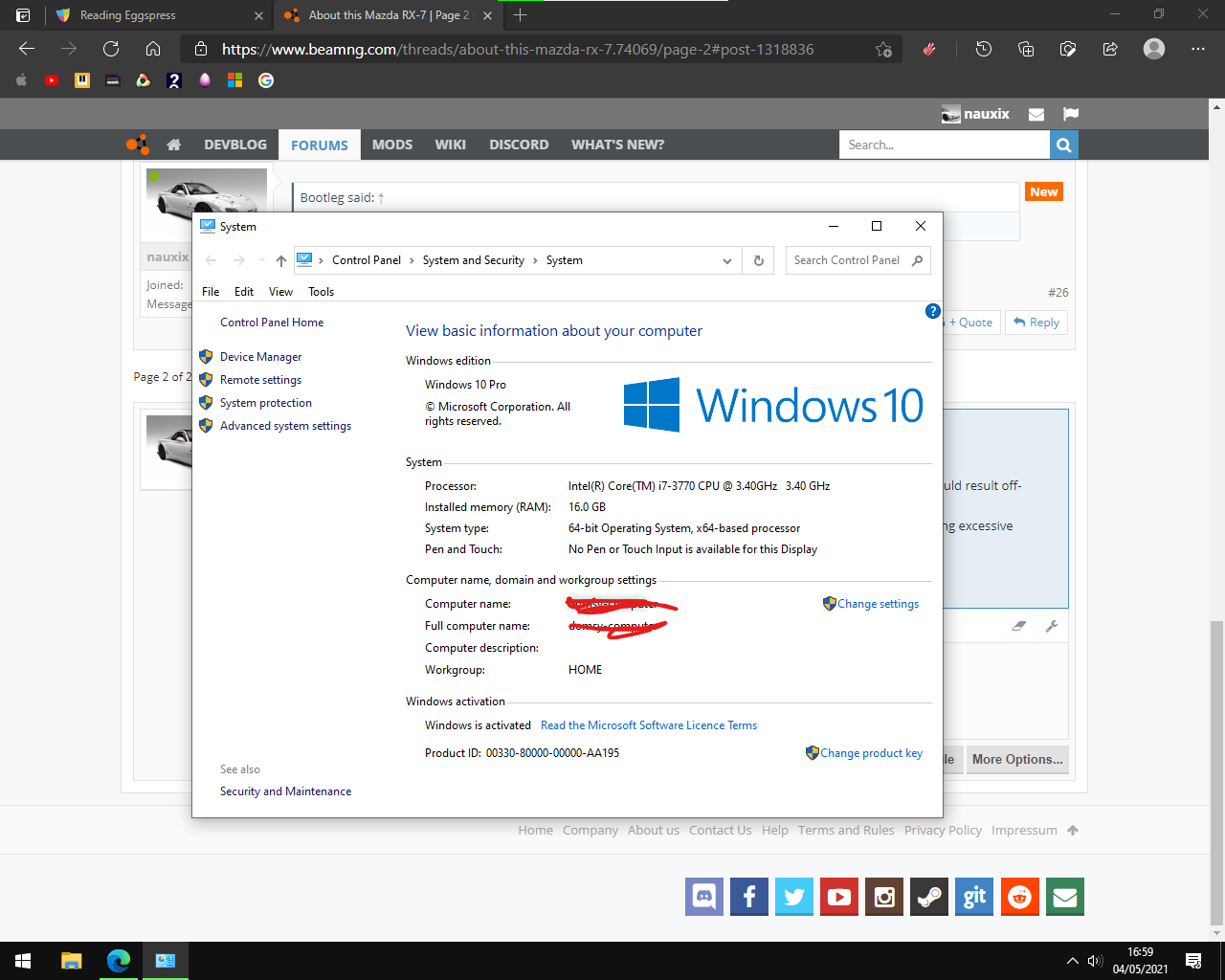1225x980 pixels.
Task: Open YouTube footer social icon
Action: [x=839, y=897]
